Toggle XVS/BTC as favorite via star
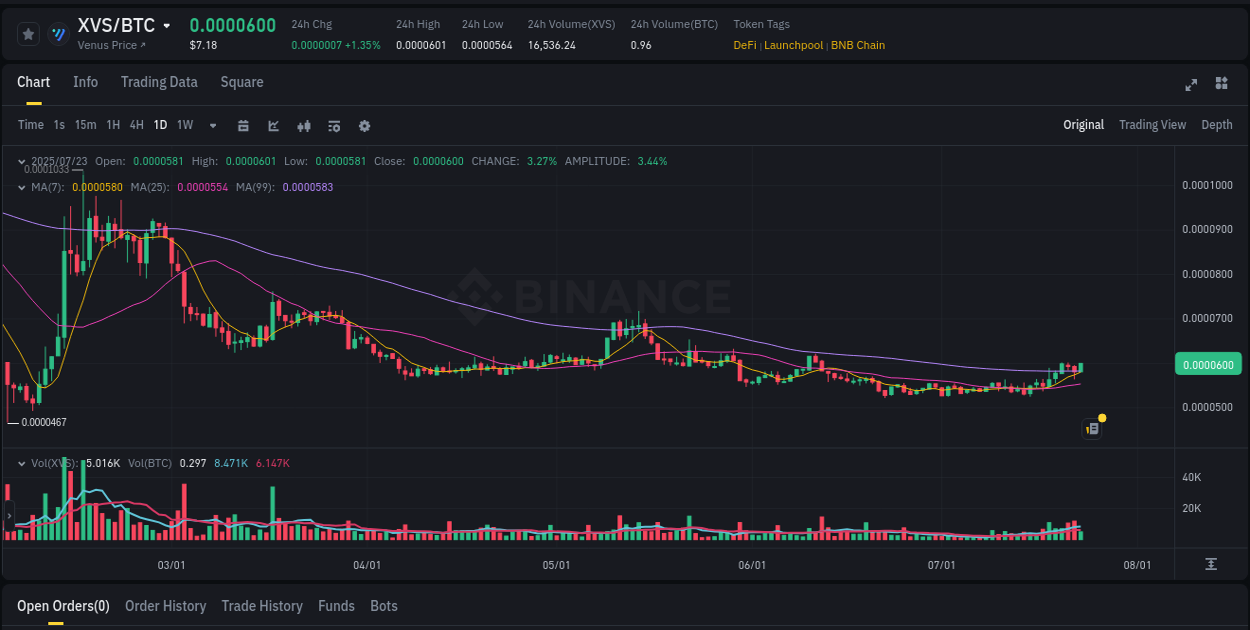 28,33
